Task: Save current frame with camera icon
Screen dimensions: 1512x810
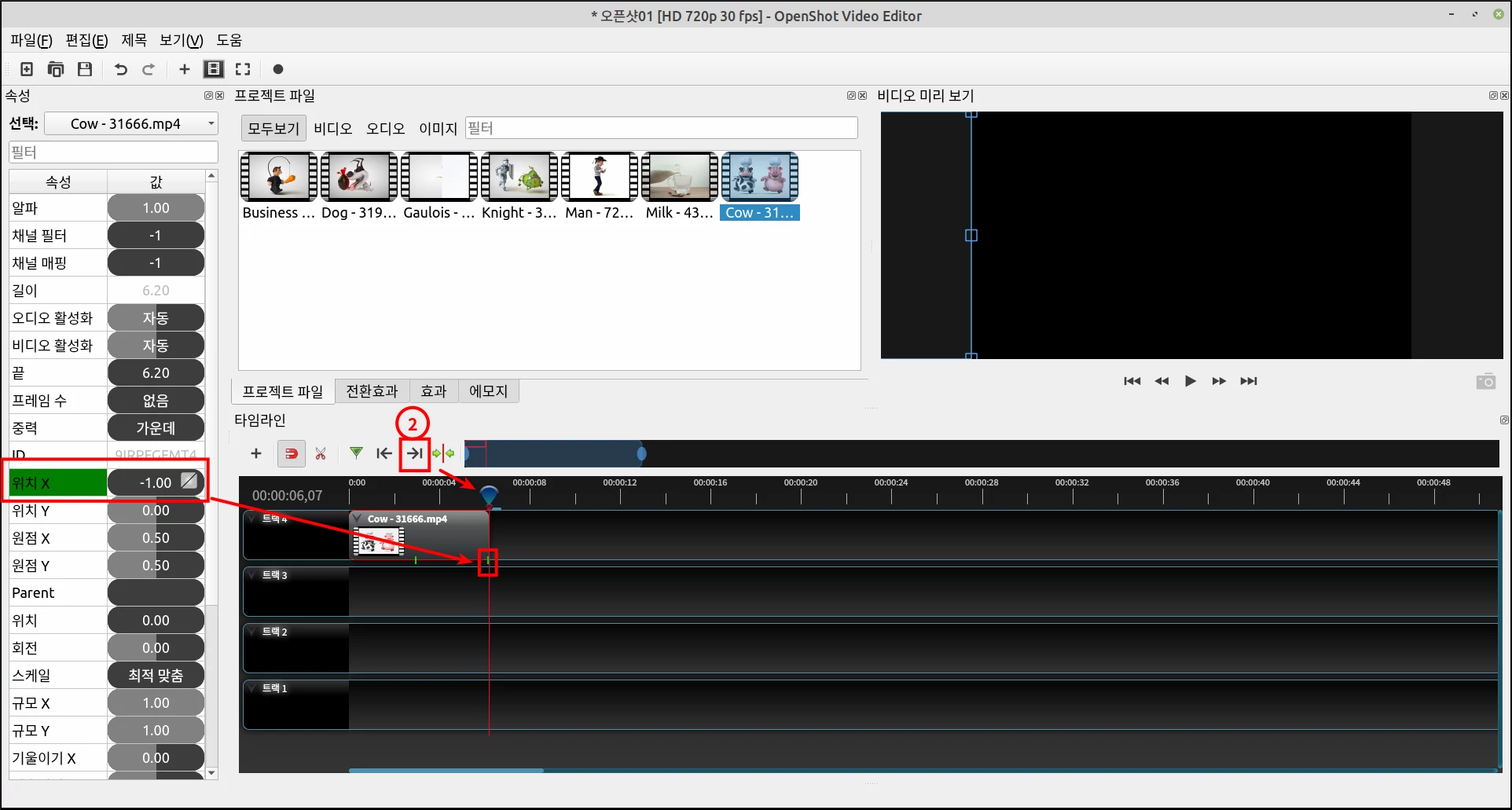Action: click(x=1486, y=381)
